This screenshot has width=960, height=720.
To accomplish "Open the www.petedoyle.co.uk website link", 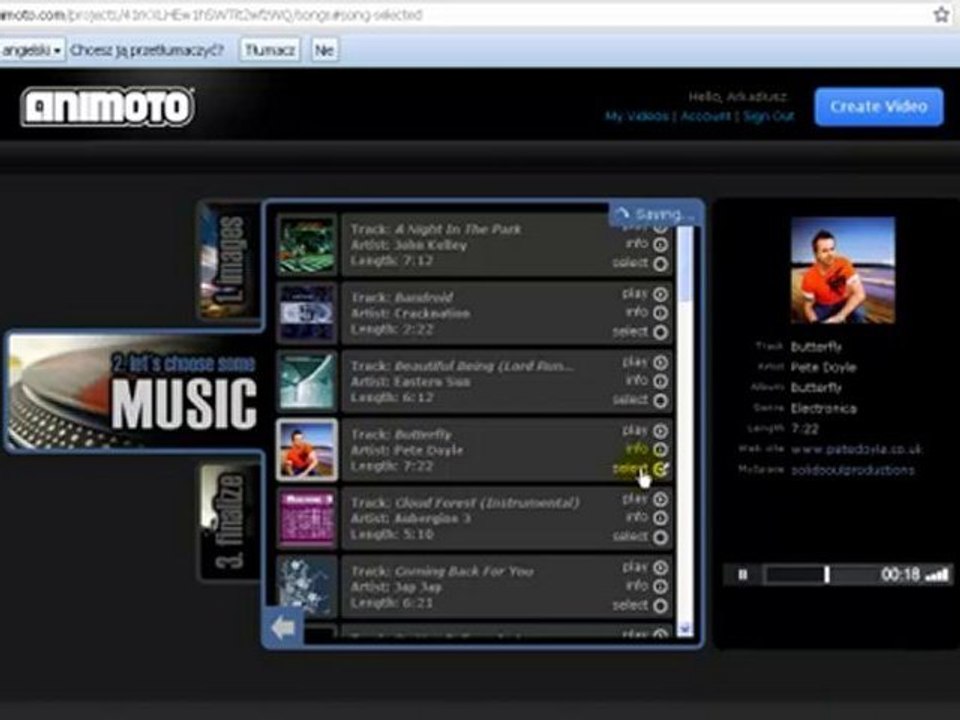I will tap(856, 449).
